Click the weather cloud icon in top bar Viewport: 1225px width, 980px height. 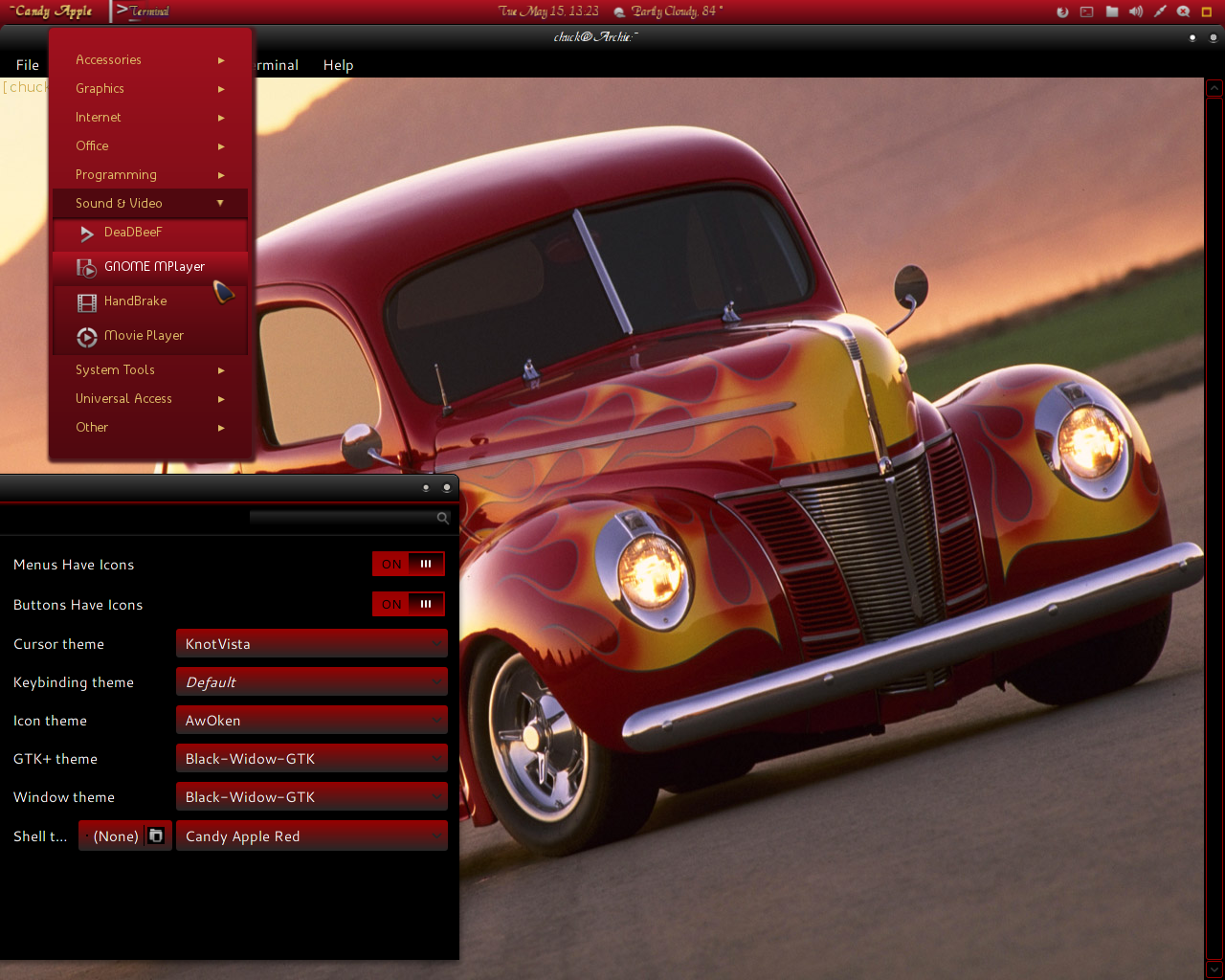(x=620, y=11)
